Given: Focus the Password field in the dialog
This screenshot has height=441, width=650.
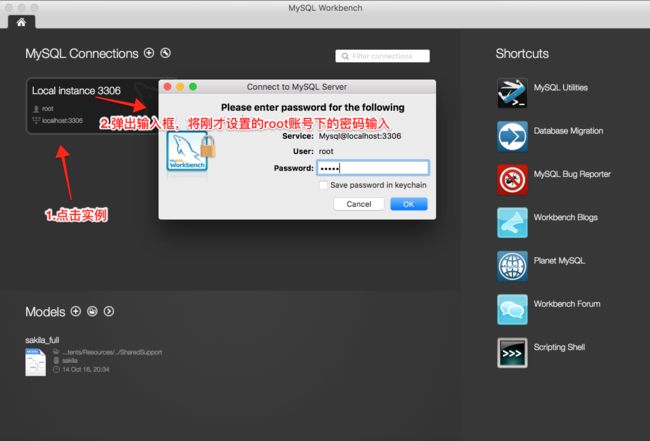Looking at the screenshot, I should 373,168.
